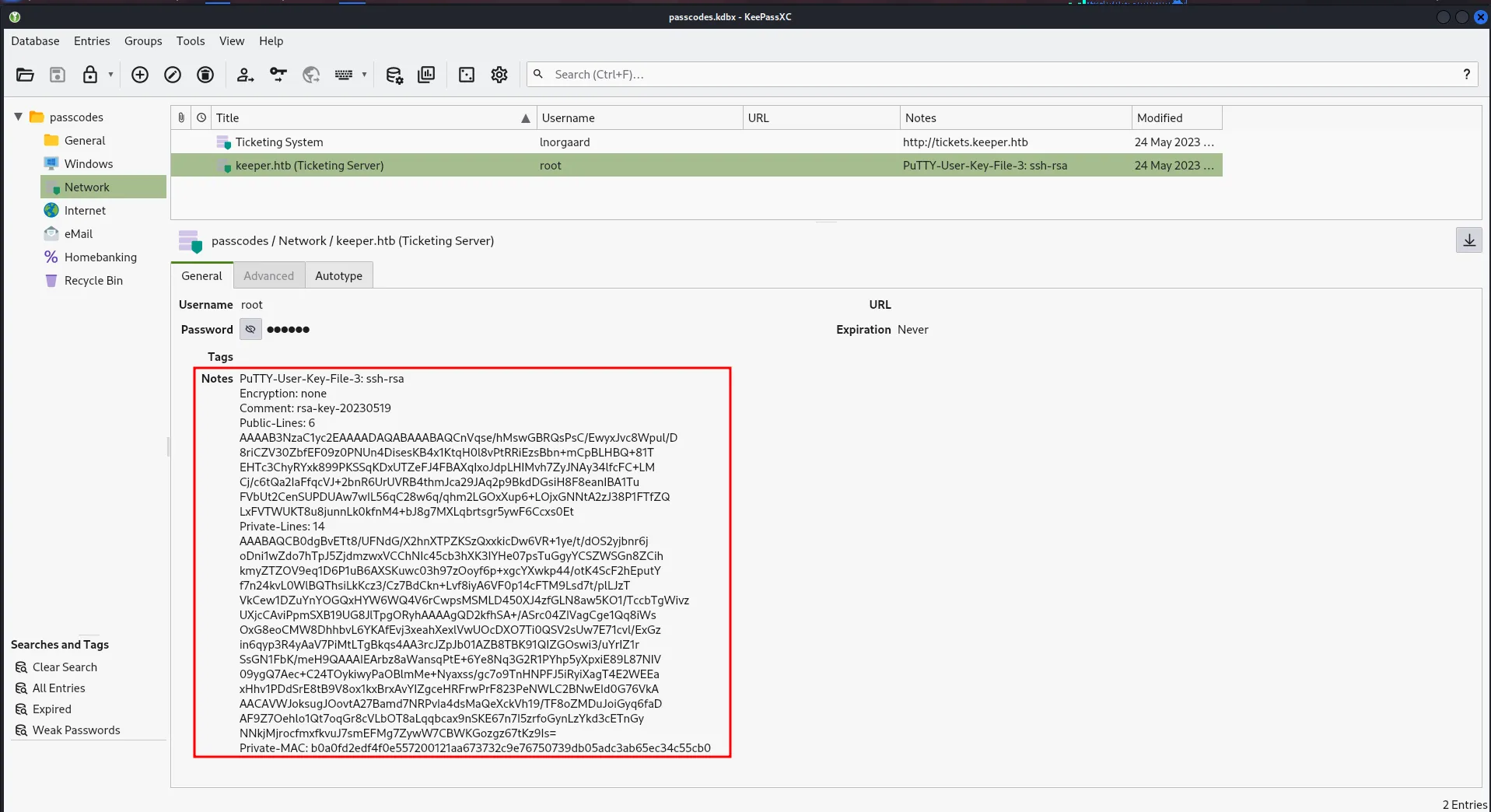Sort entries by the Title column
The height and width of the screenshot is (812, 1491).
pos(373,117)
